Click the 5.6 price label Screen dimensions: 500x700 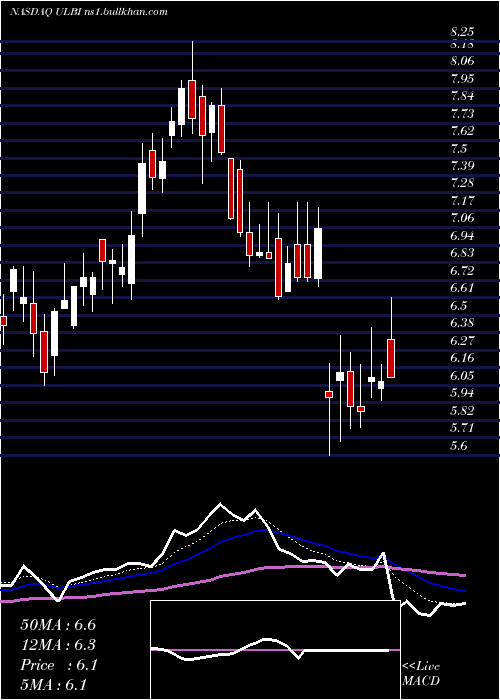pyautogui.click(x=459, y=445)
